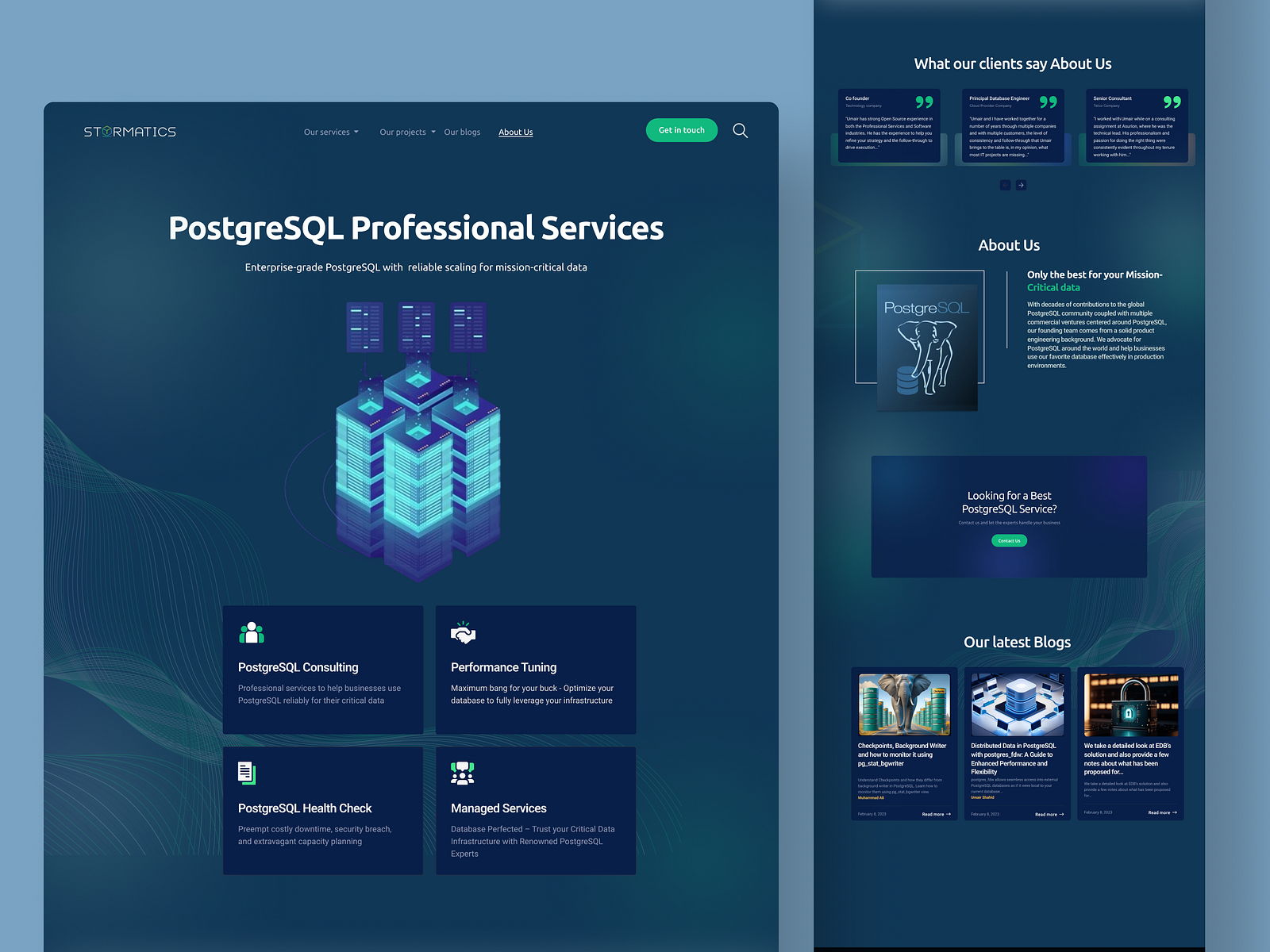Click author link Muhammad Ali on Checkpoints blog
The height and width of the screenshot is (952, 1270).
coord(872,797)
